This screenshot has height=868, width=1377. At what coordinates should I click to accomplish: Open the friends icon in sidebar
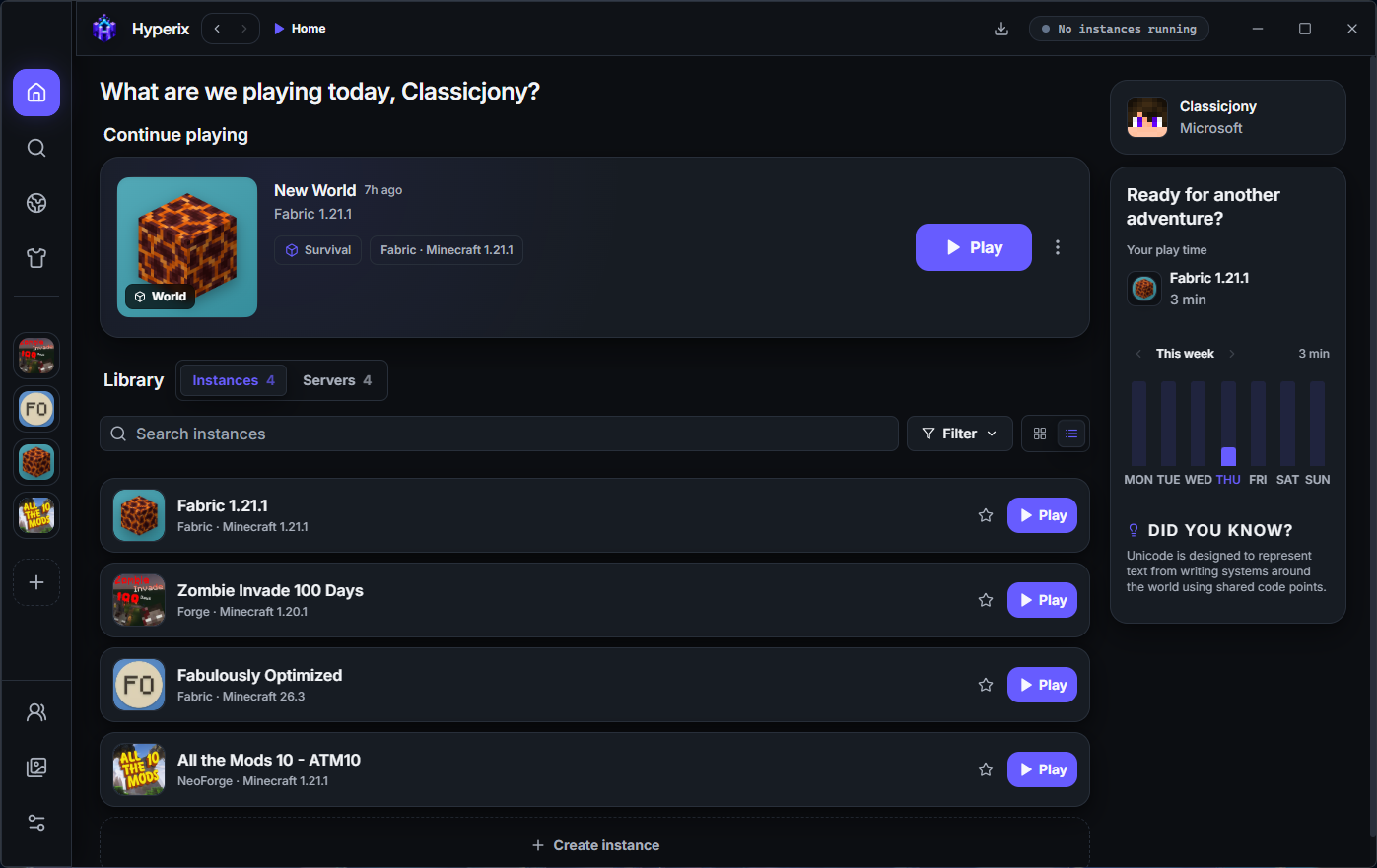pos(36,712)
